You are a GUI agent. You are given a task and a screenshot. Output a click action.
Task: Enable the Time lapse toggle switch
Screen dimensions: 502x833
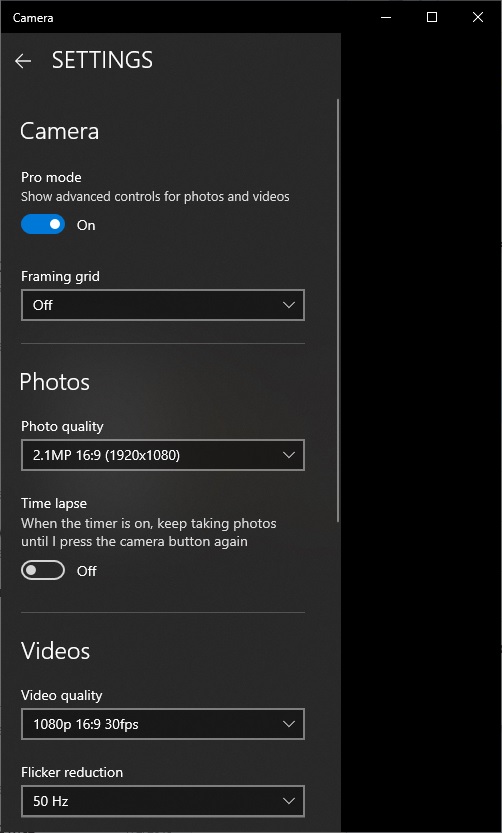(x=43, y=571)
